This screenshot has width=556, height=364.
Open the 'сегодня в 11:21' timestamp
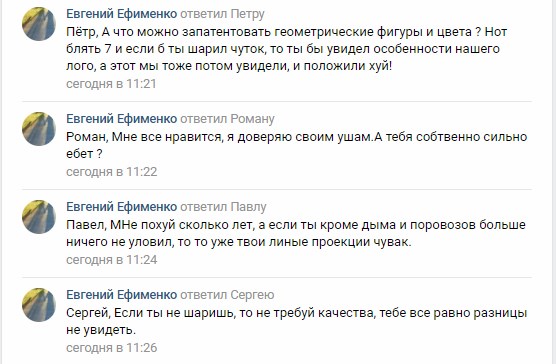click(x=111, y=84)
